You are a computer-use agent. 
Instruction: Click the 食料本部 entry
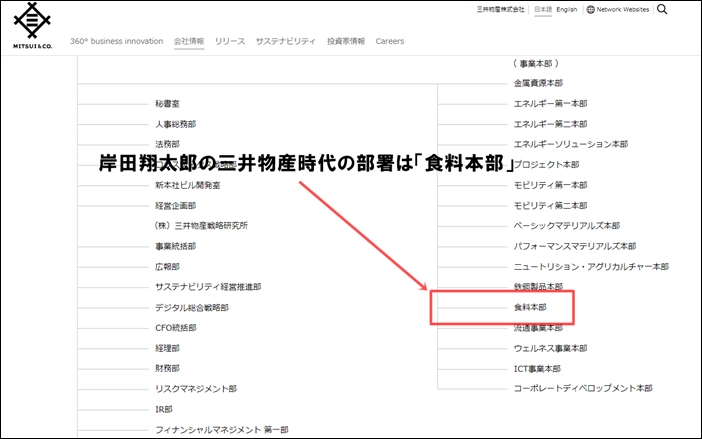click(530, 307)
